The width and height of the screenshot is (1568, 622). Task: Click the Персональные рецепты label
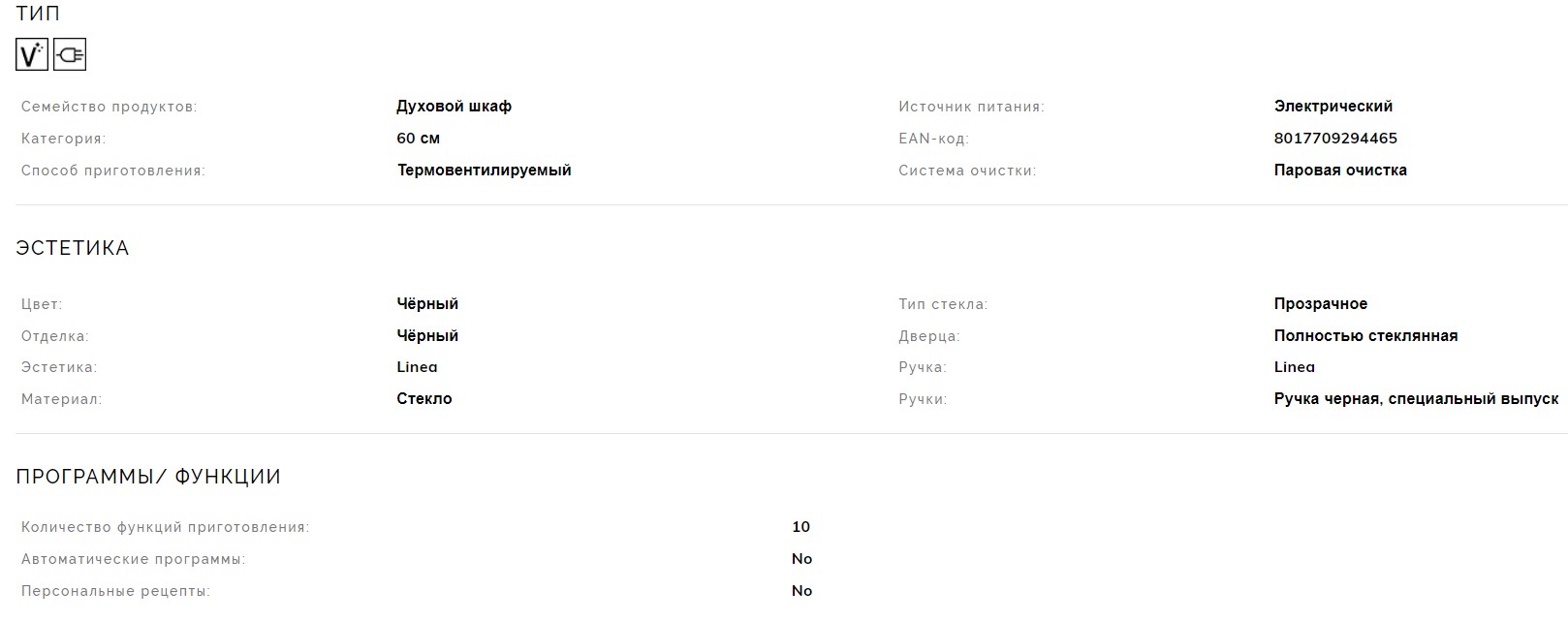(115, 591)
